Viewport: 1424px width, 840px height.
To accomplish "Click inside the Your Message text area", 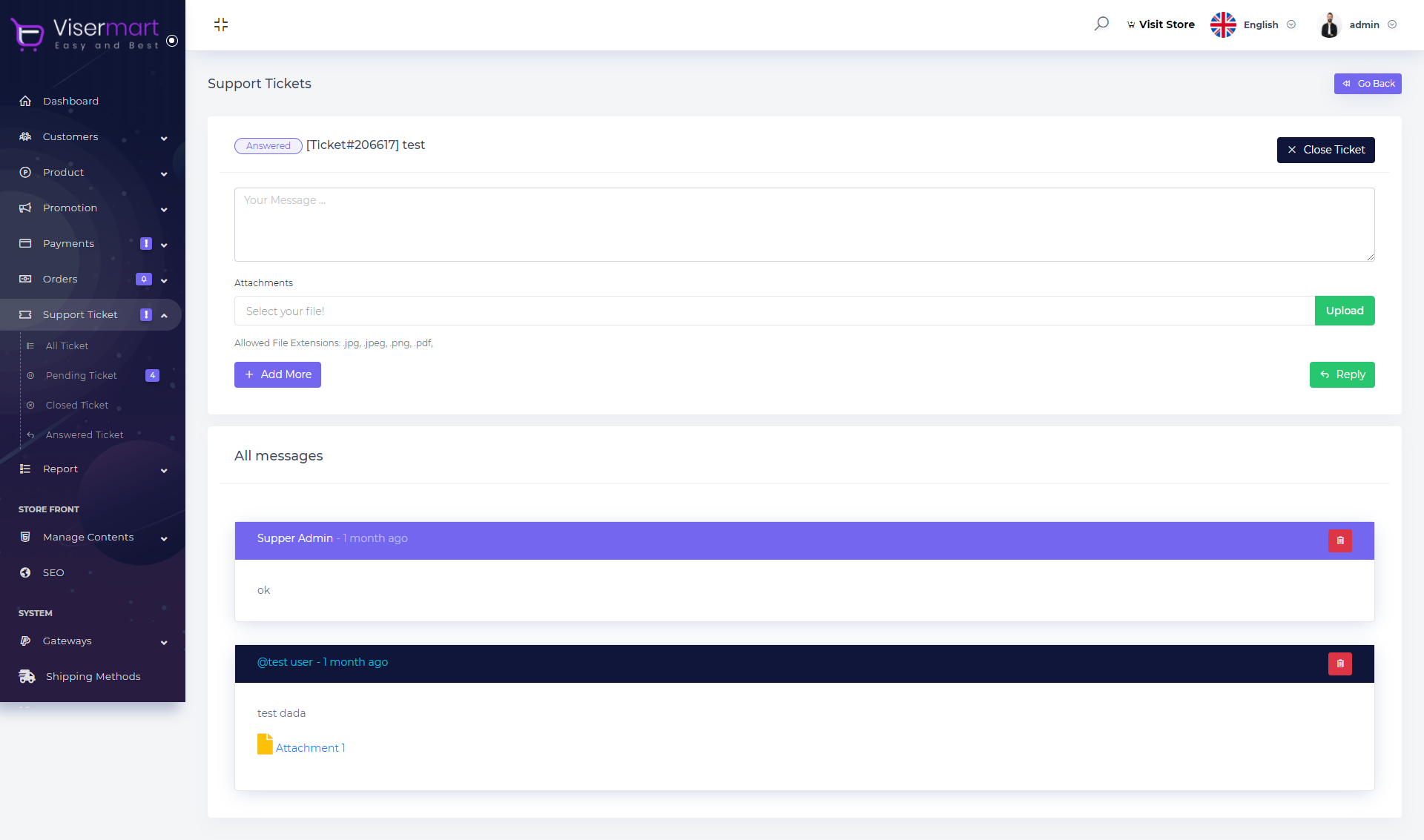I will (804, 224).
